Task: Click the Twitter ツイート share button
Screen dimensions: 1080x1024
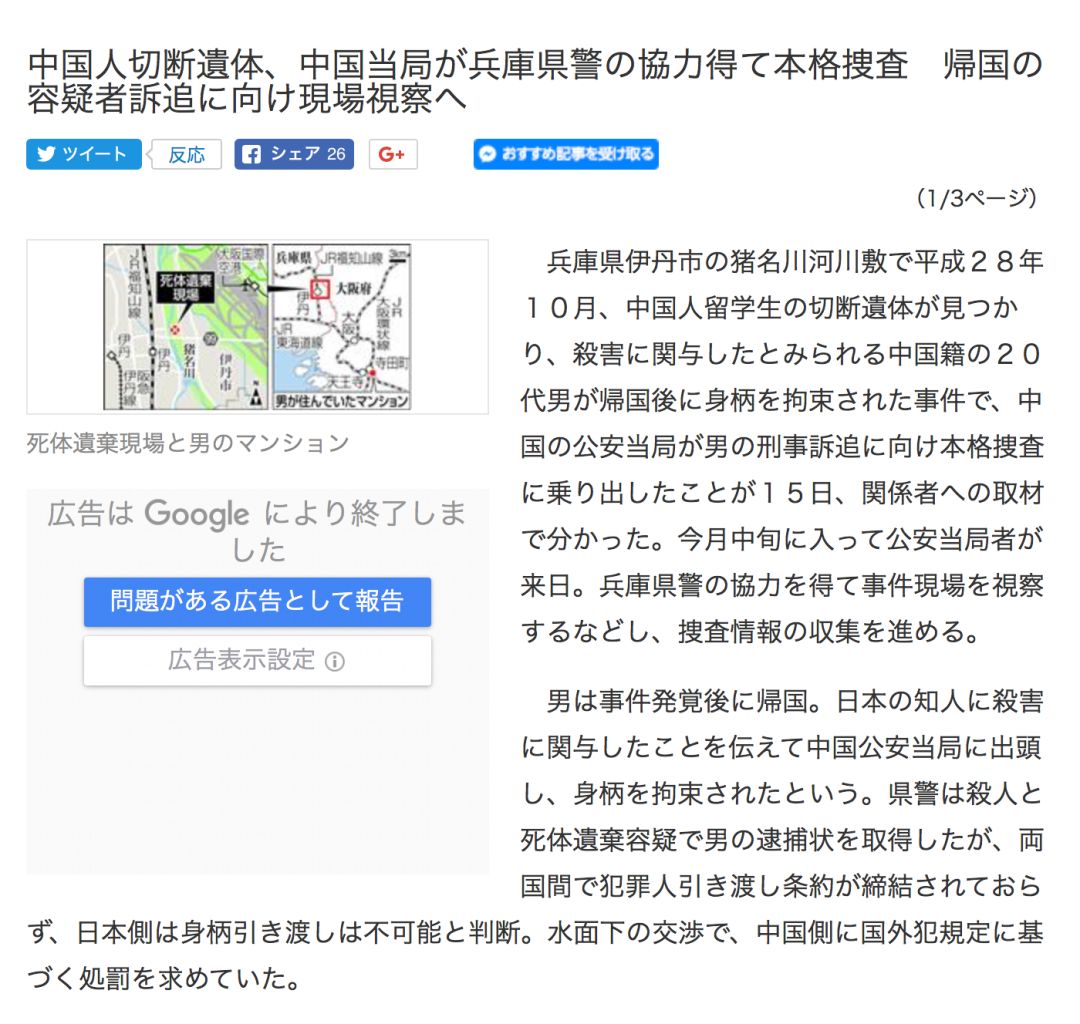Action: click(x=84, y=154)
